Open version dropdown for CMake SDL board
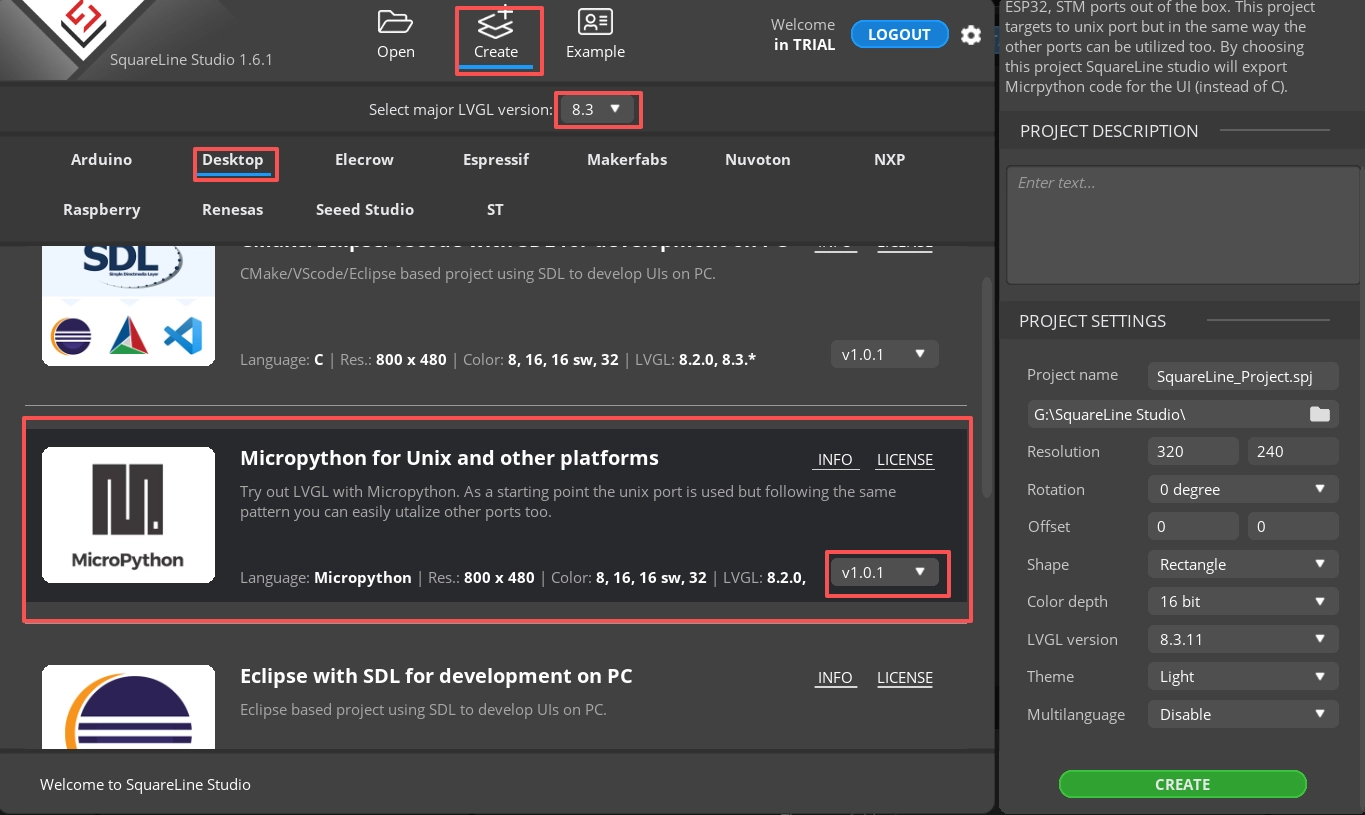Image resolution: width=1365 pixels, height=815 pixels. (x=884, y=354)
